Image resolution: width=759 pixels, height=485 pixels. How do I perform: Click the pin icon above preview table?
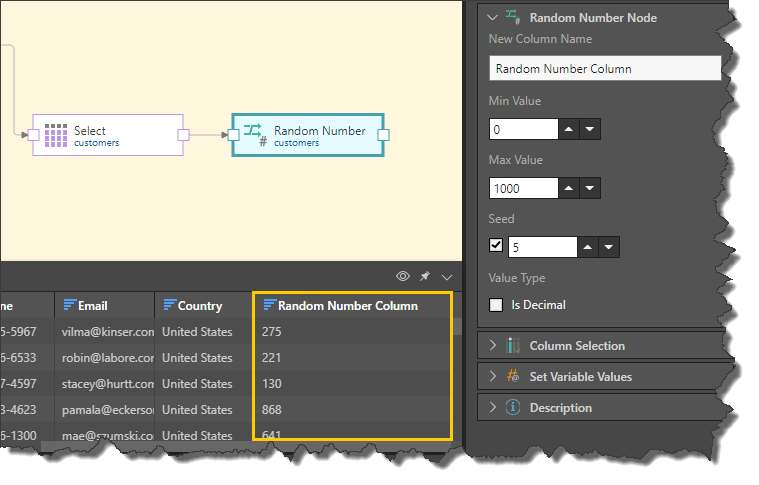click(x=425, y=276)
